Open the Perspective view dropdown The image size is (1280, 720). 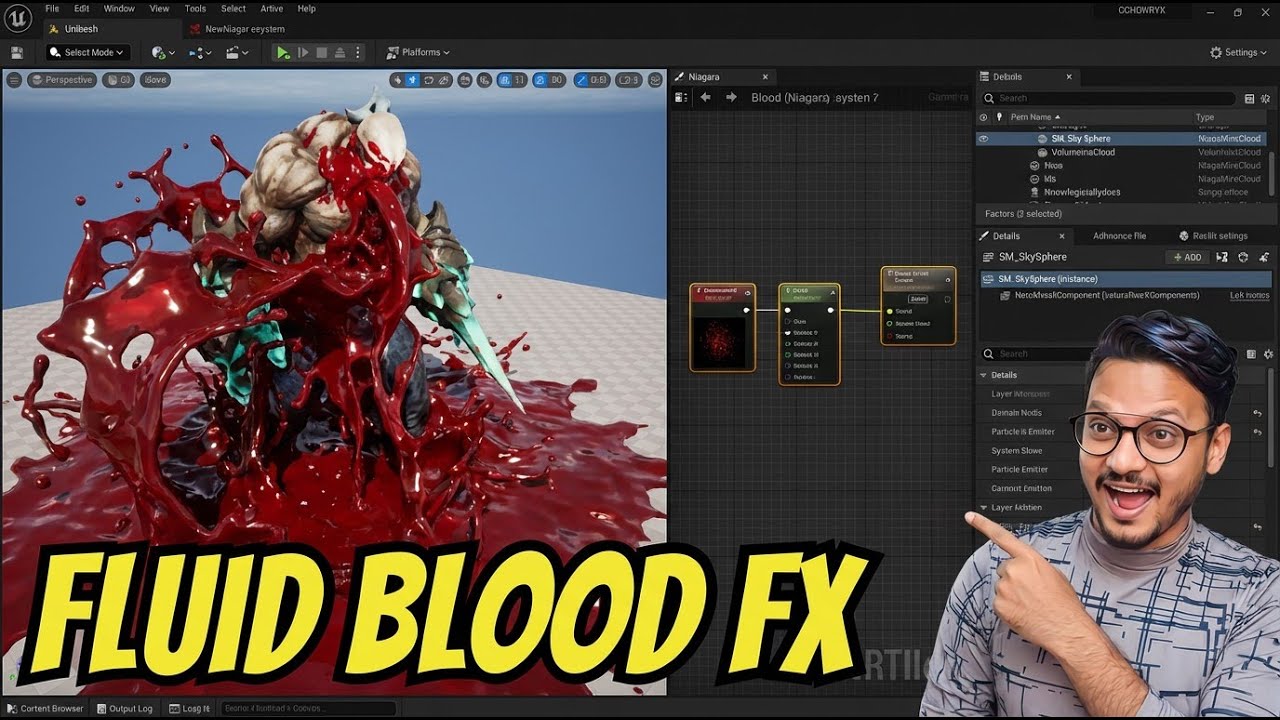[x=62, y=80]
